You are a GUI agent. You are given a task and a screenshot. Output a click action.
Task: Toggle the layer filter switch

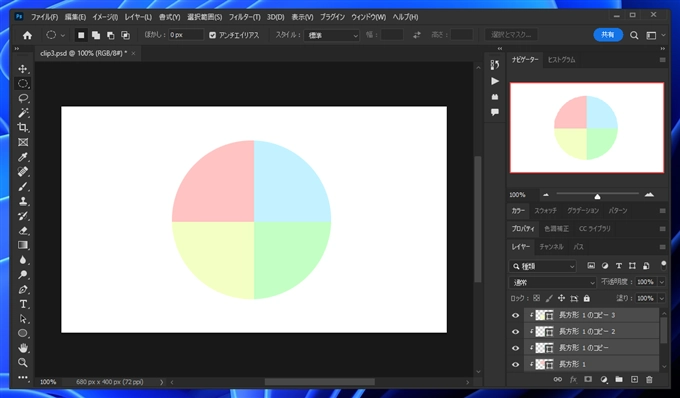pos(663,265)
